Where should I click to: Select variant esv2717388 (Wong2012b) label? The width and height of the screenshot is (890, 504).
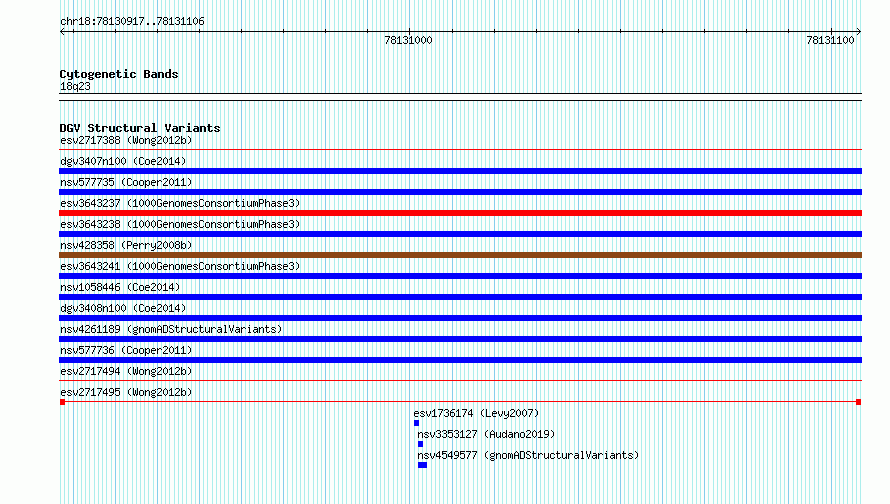coord(126,140)
